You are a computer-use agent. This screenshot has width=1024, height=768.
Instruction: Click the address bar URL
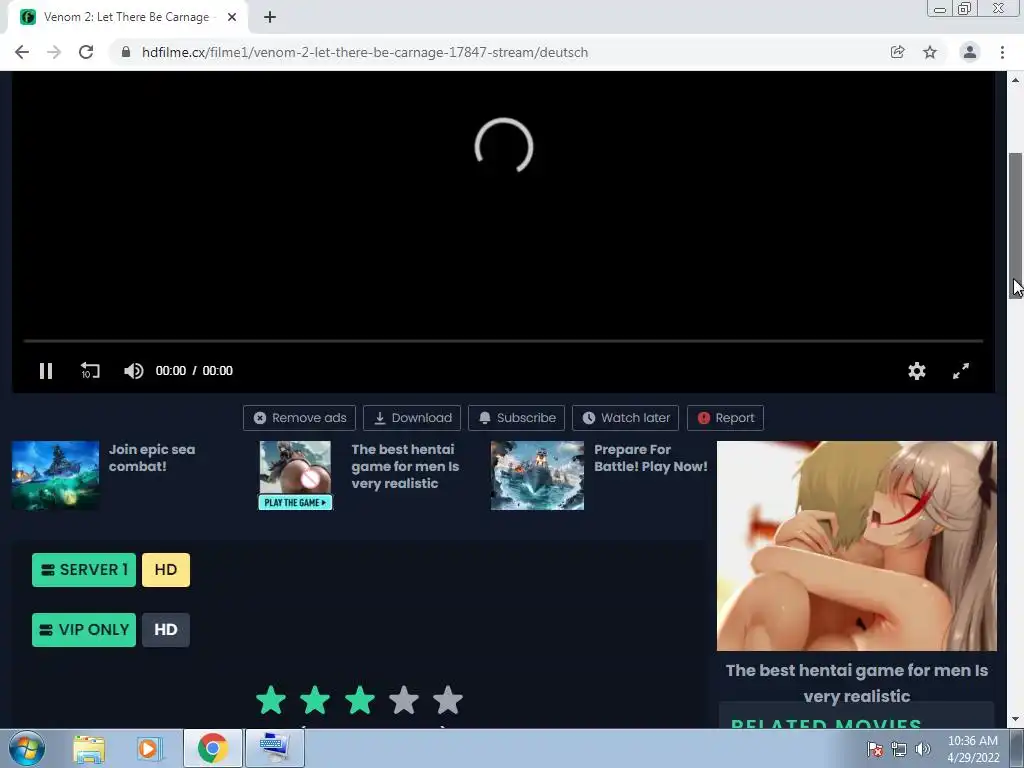coord(364,52)
